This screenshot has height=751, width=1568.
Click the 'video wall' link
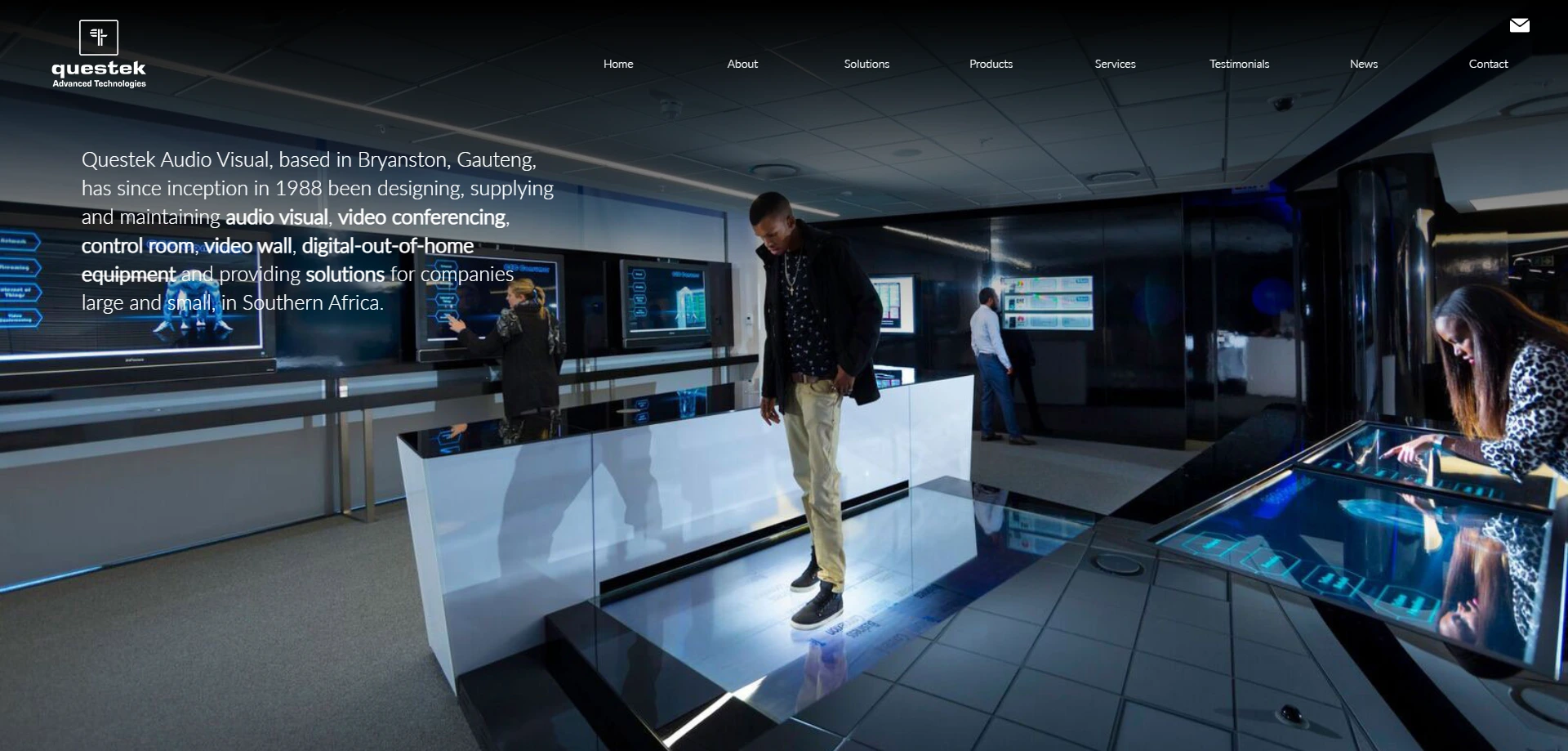pyautogui.click(x=247, y=246)
